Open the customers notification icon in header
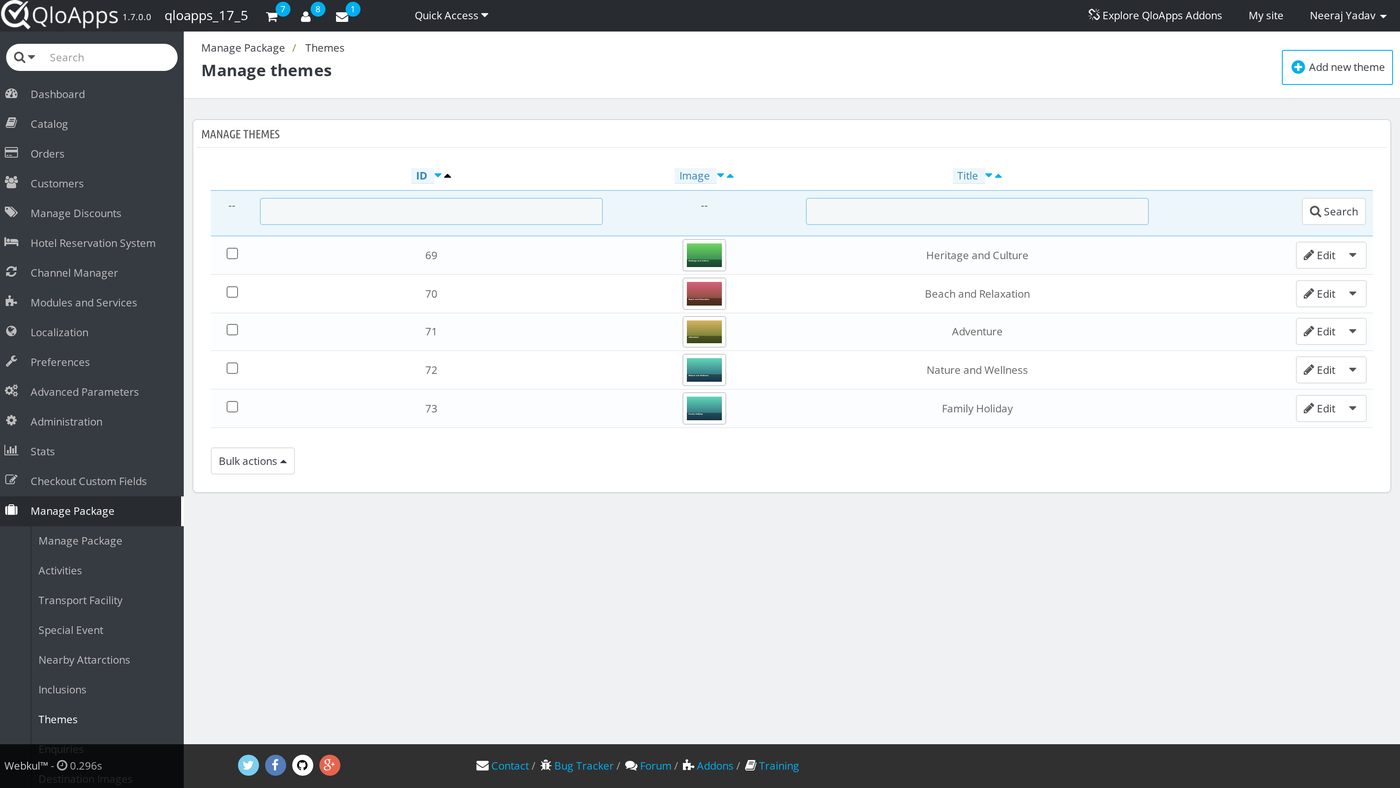This screenshot has width=1400, height=788. [x=306, y=16]
